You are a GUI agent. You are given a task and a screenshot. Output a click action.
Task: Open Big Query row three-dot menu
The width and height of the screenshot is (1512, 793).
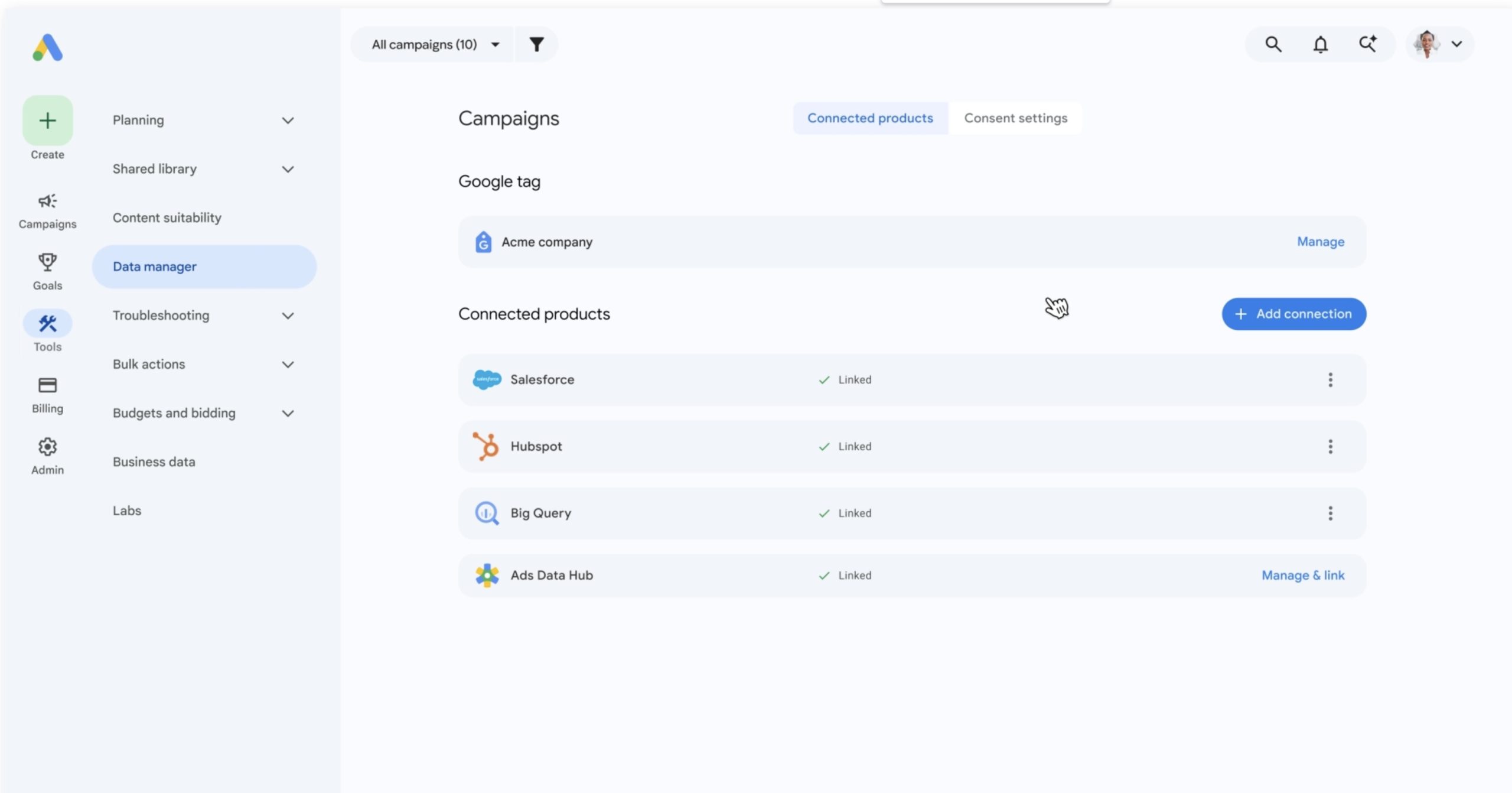(x=1330, y=513)
